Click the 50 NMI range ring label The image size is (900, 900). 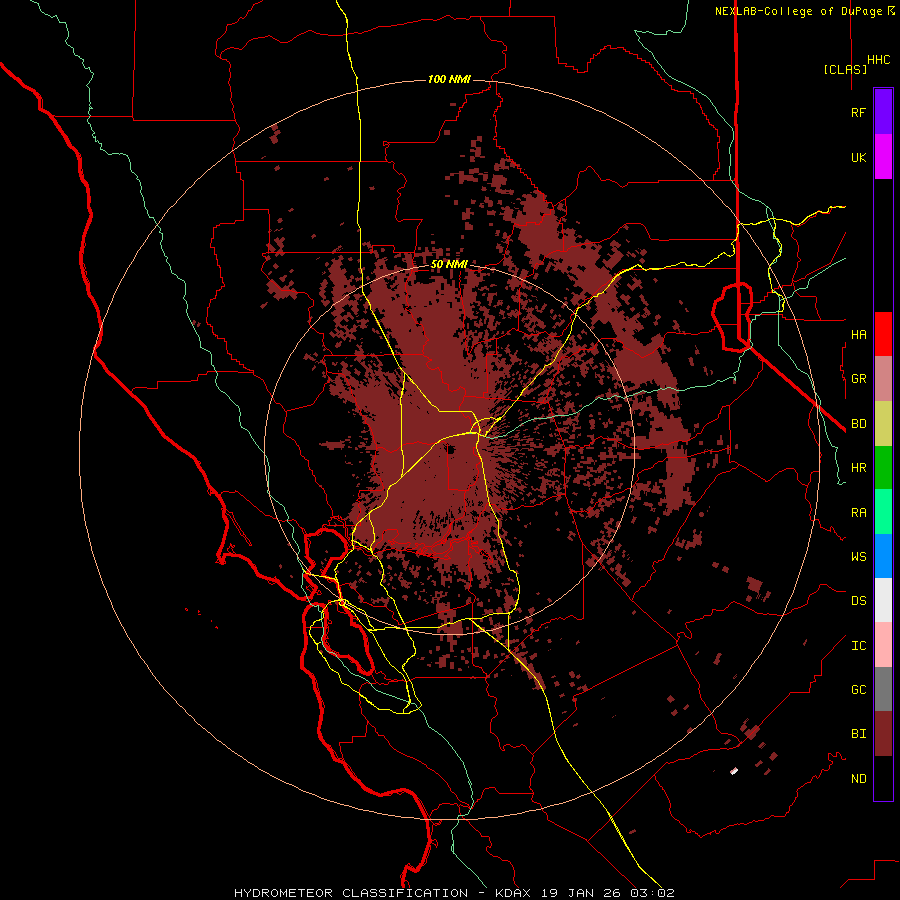pyautogui.click(x=449, y=265)
